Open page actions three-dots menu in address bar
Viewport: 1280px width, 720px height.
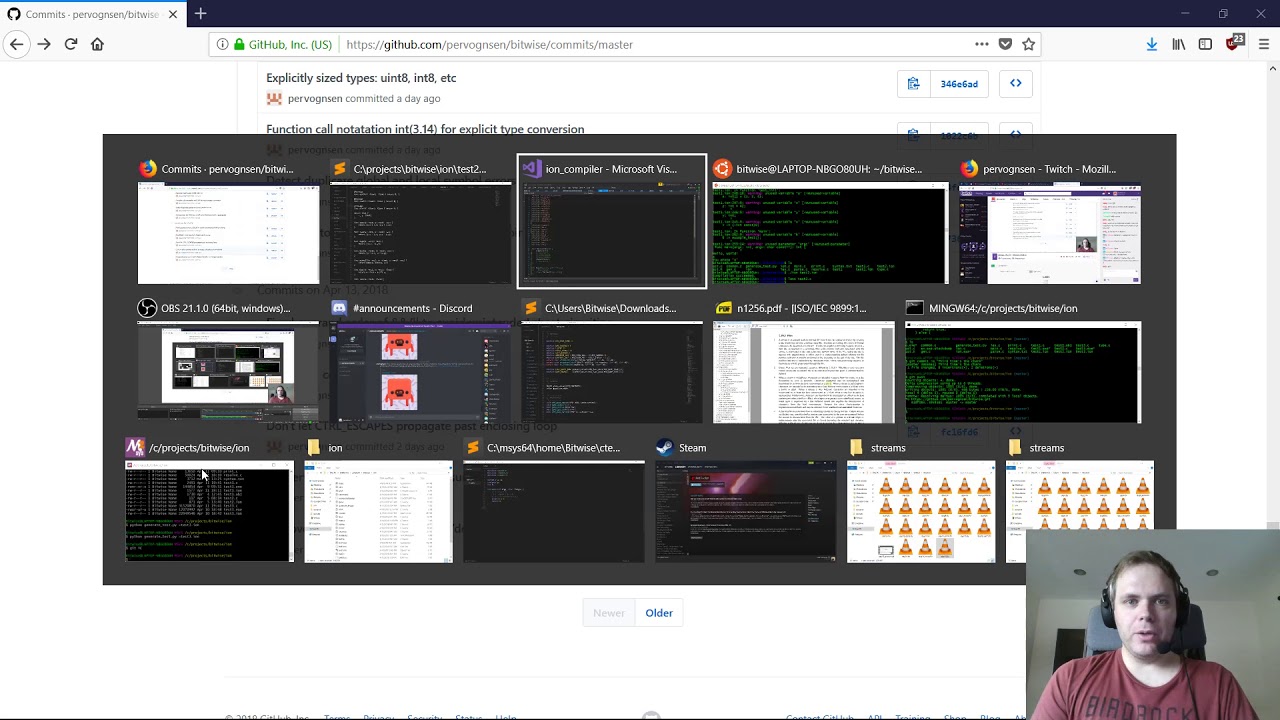pyautogui.click(x=982, y=44)
